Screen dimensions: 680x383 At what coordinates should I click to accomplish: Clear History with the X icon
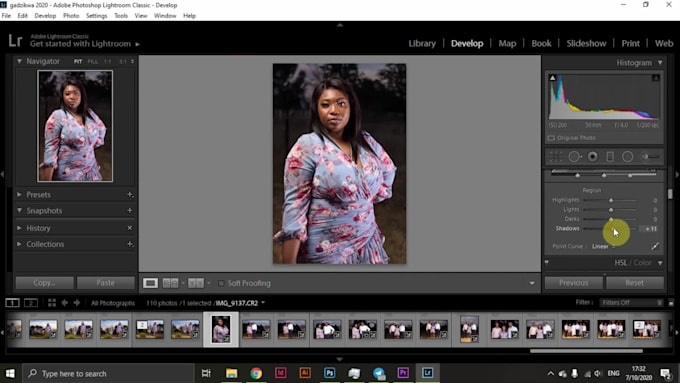pos(130,228)
